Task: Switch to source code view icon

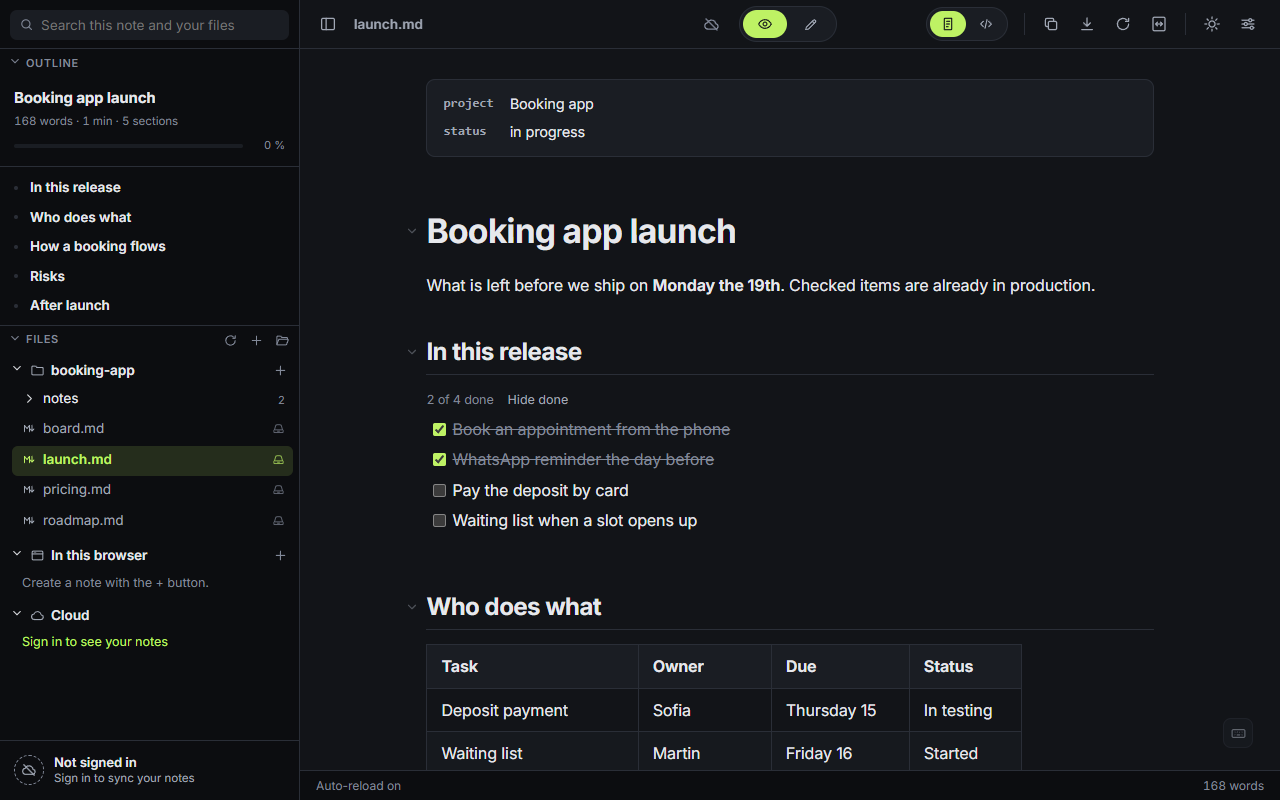Action: pyautogui.click(x=986, y=24)
